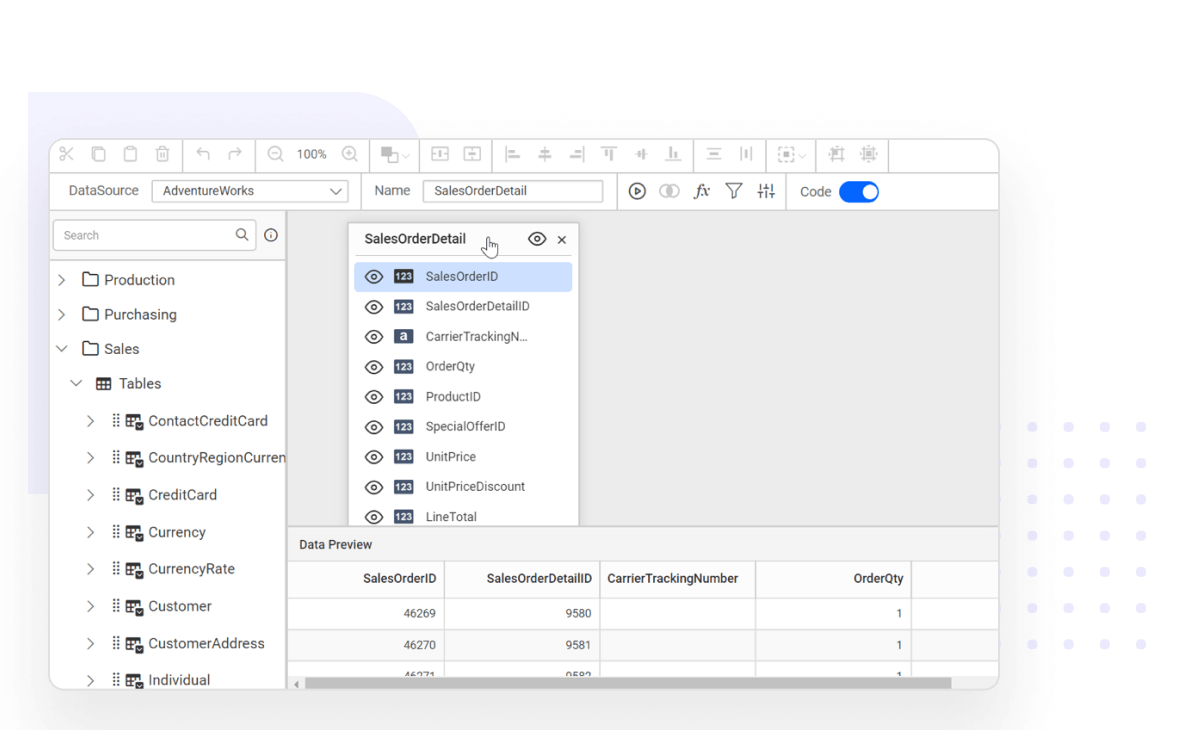Click the query Name text field
The image size is (1180, 730).
pos(512,191)
